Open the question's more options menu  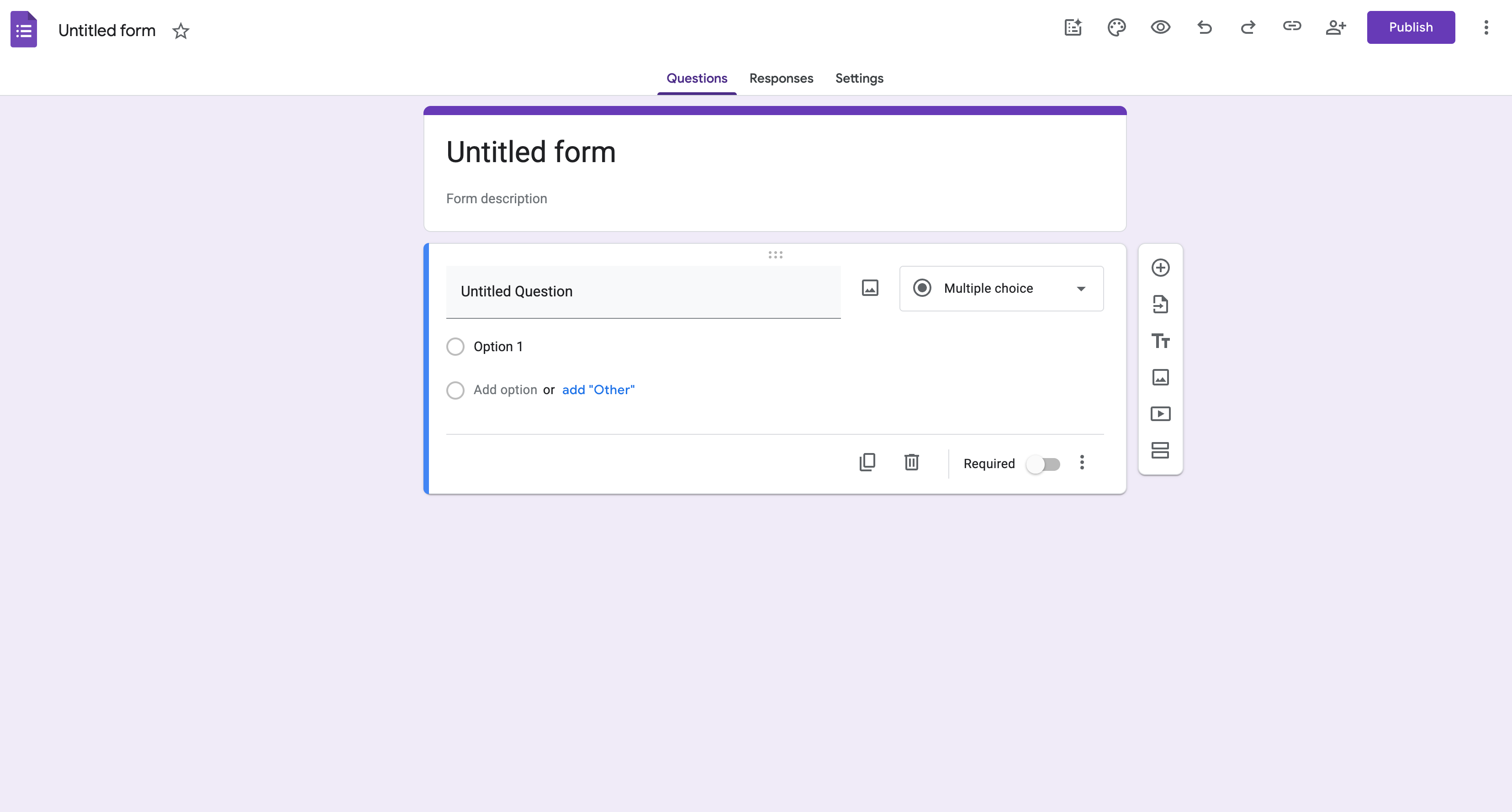[x=1082, y=462]
